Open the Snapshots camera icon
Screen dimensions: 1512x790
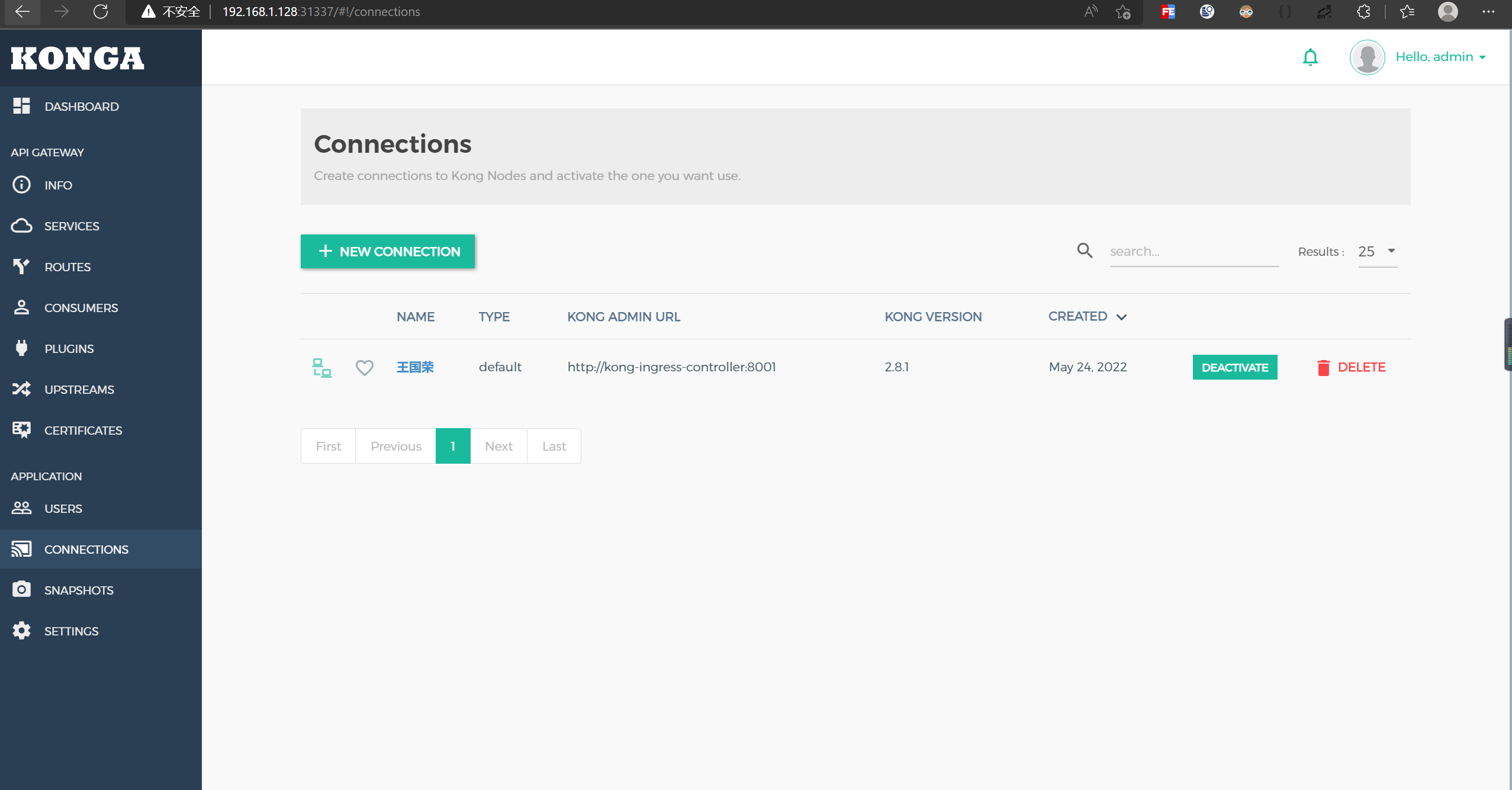point(21,590)
